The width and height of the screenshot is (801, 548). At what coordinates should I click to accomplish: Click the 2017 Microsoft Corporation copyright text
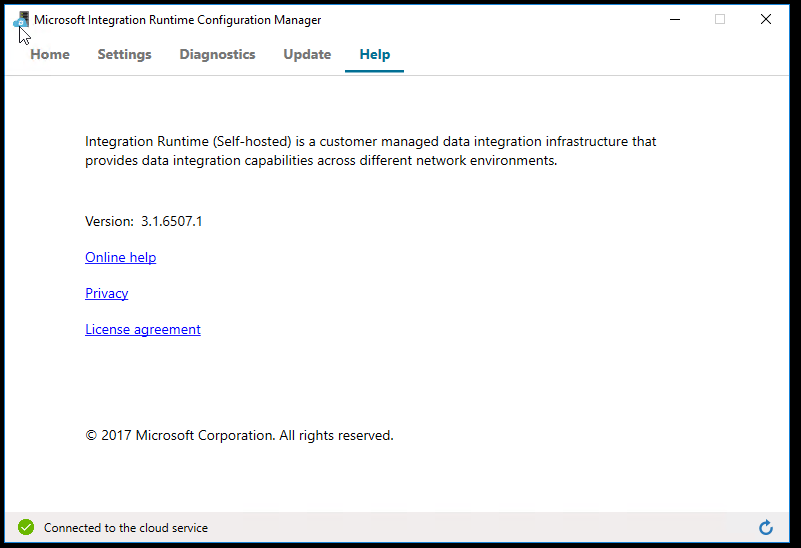click(239, 435)
